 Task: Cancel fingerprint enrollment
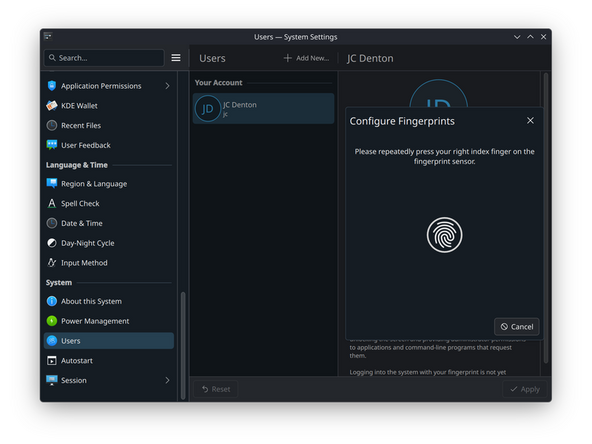click(516, 327)
